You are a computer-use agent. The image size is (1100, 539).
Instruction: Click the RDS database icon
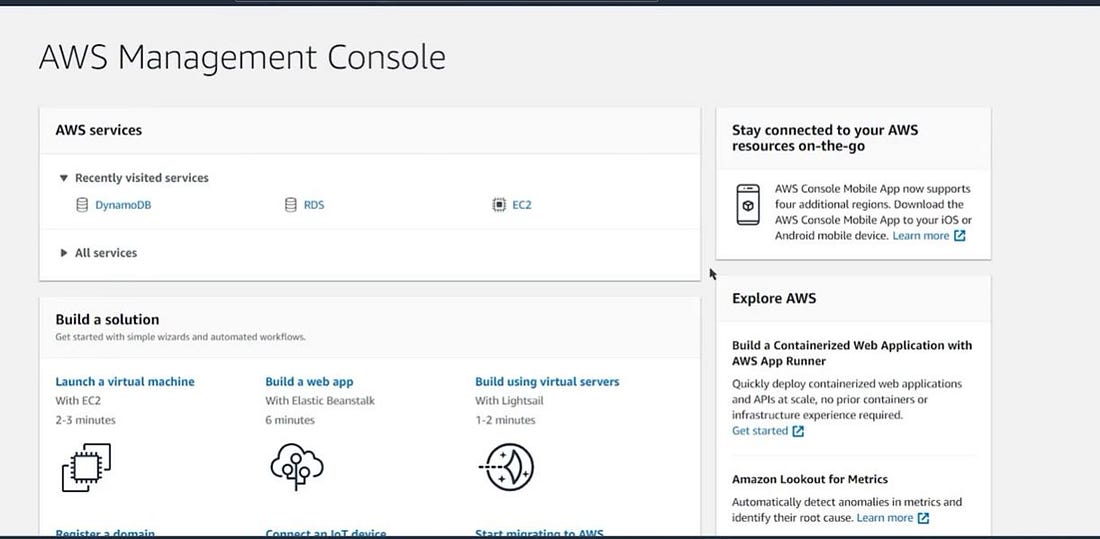coord(290,205)
